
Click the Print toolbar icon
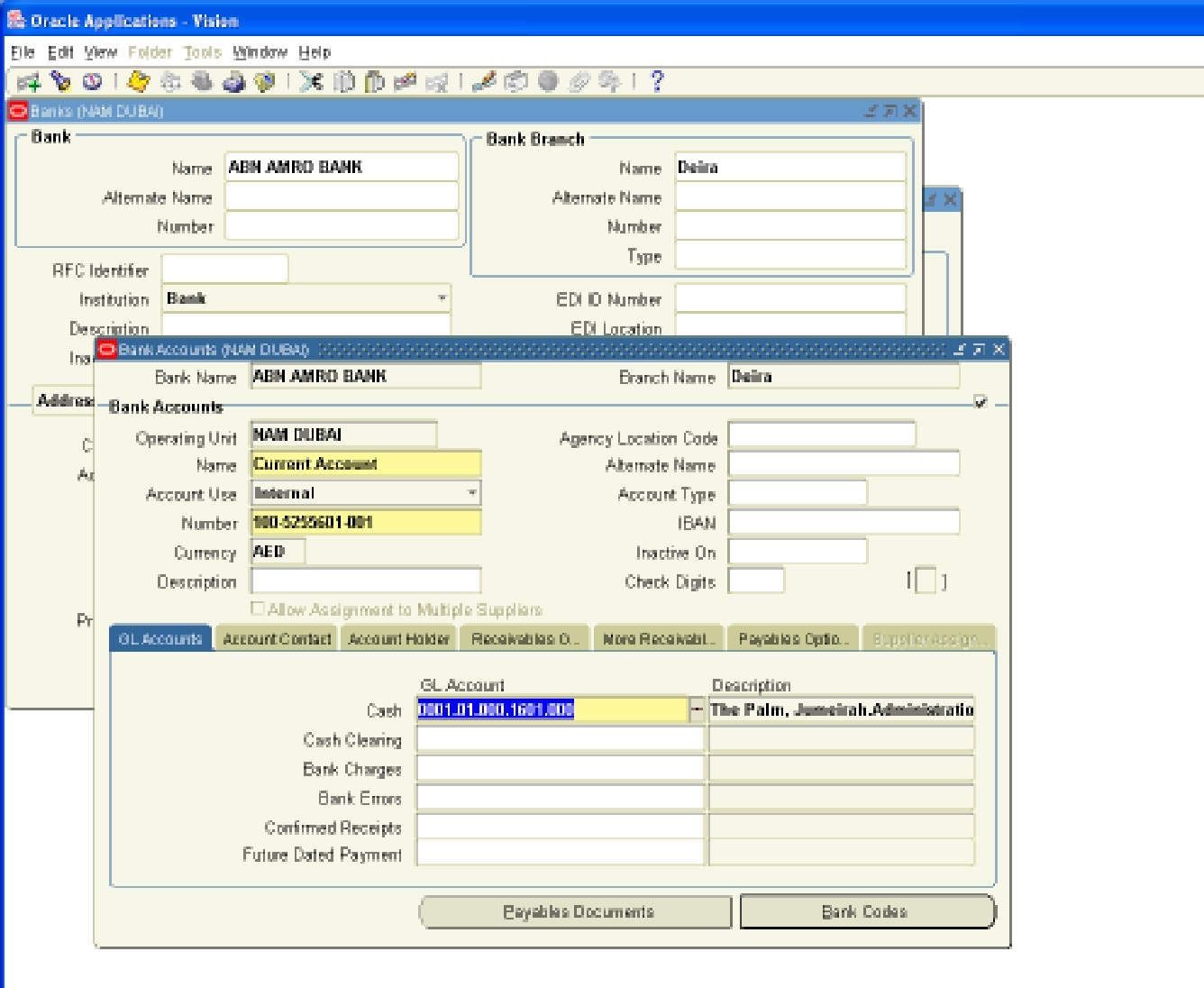pyautogui.click(x=233, y=83)
